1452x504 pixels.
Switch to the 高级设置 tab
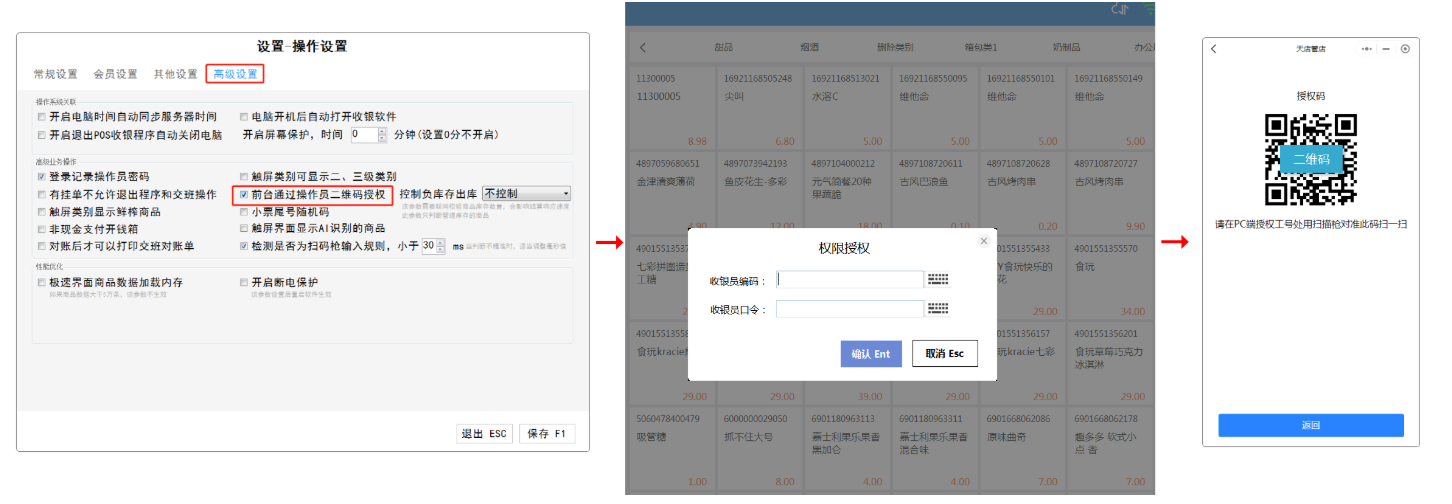click(235, 74)
